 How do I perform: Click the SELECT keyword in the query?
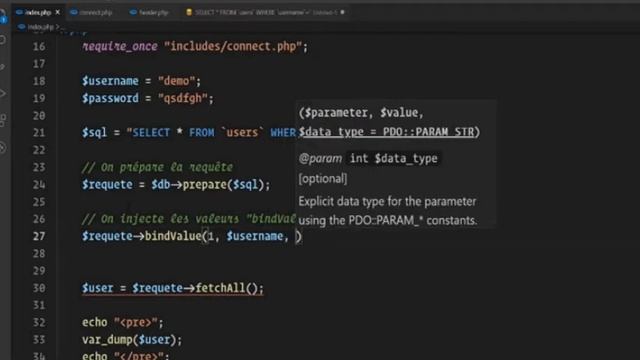(x=151, y=133)
